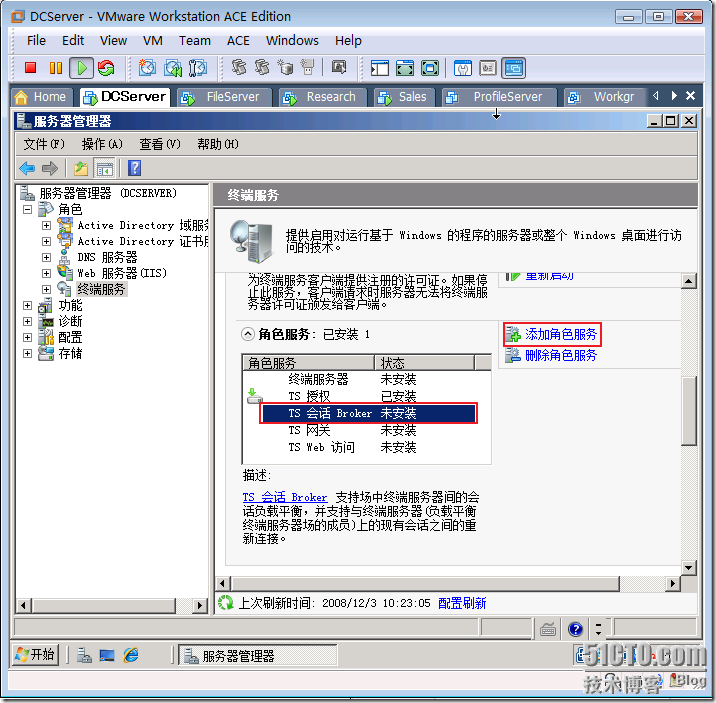Click the 角色服务 column header
The image size is (716, 703).
coord(309,363)
